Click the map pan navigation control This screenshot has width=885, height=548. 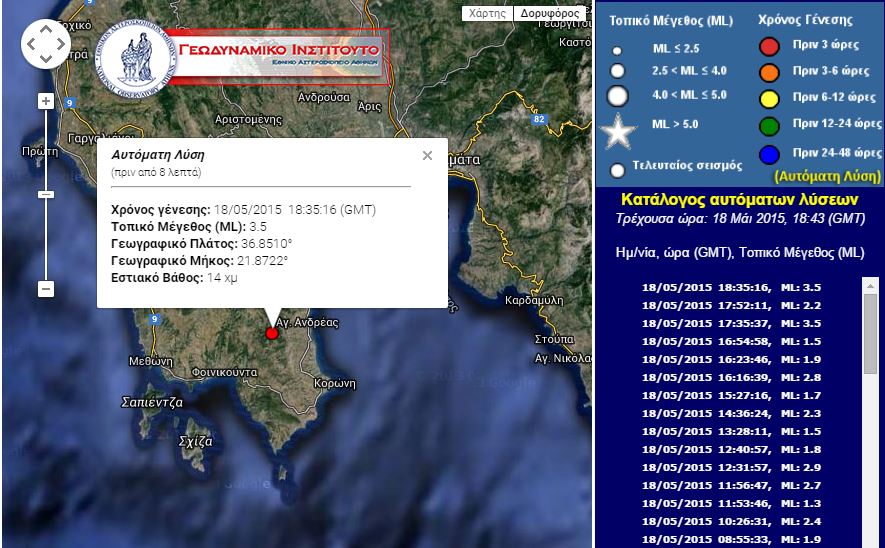point(45,44)
